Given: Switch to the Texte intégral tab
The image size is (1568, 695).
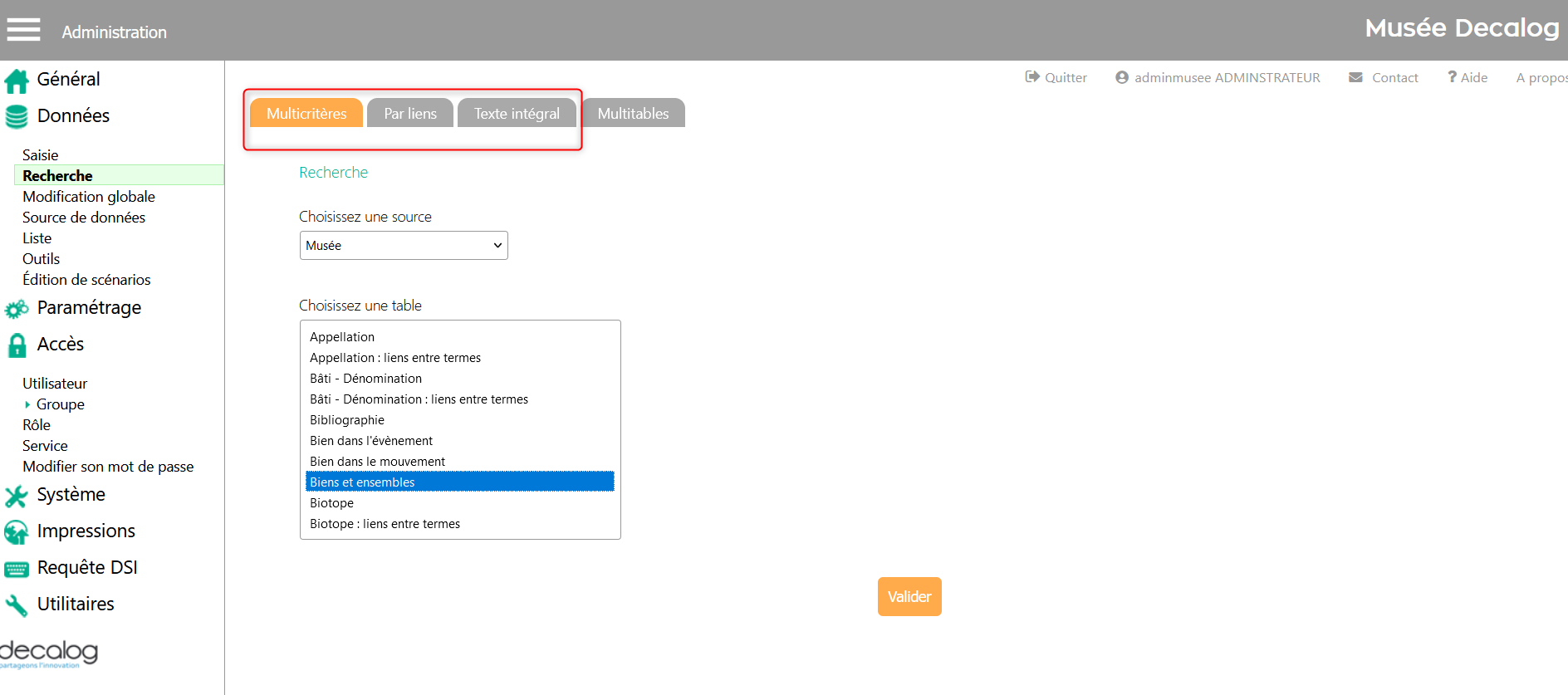Looking at the screenshot, I should tap(517, 114).
